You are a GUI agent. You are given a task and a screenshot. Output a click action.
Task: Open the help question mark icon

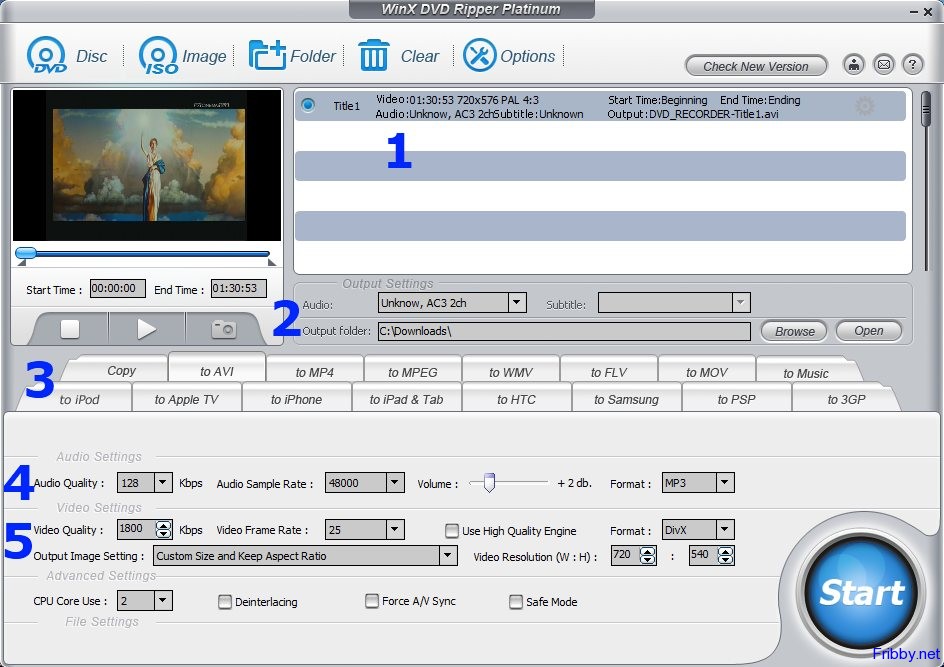click(913, 64)
